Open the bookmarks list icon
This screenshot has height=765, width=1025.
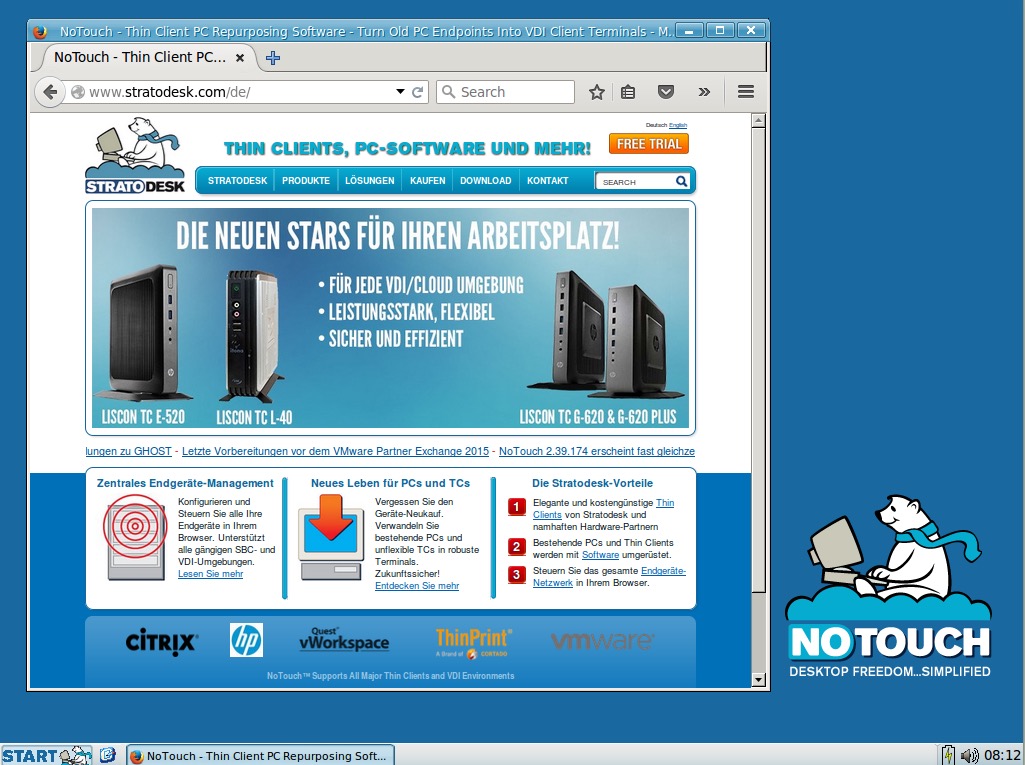(628, 92)
